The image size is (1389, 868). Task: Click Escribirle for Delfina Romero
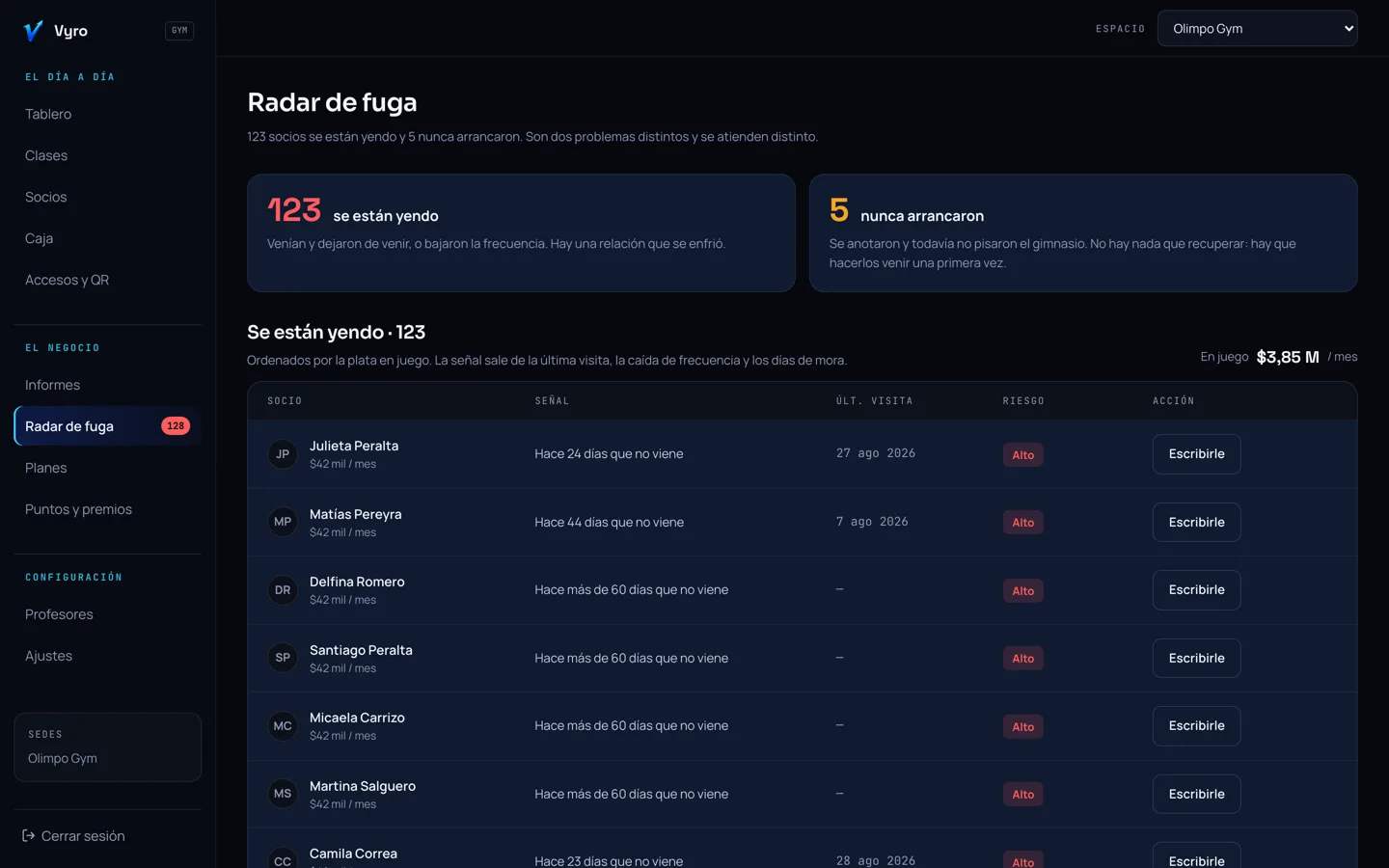[1196, 590]
